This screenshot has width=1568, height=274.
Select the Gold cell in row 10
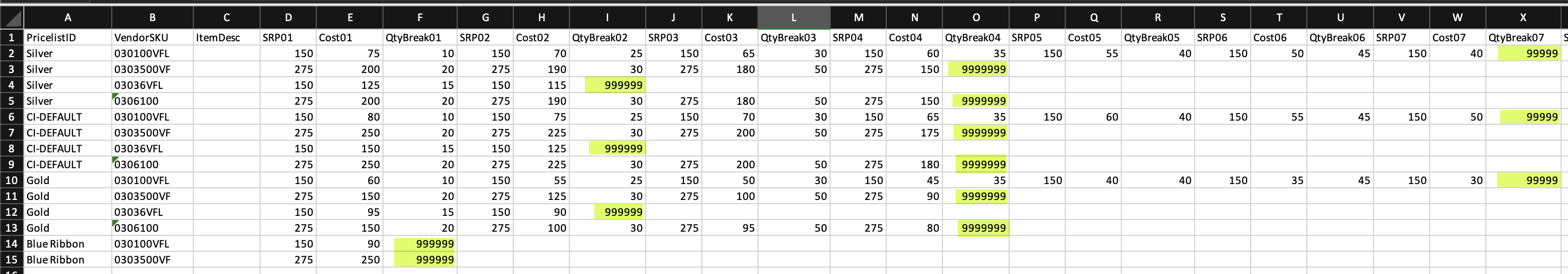click(68, 180)
